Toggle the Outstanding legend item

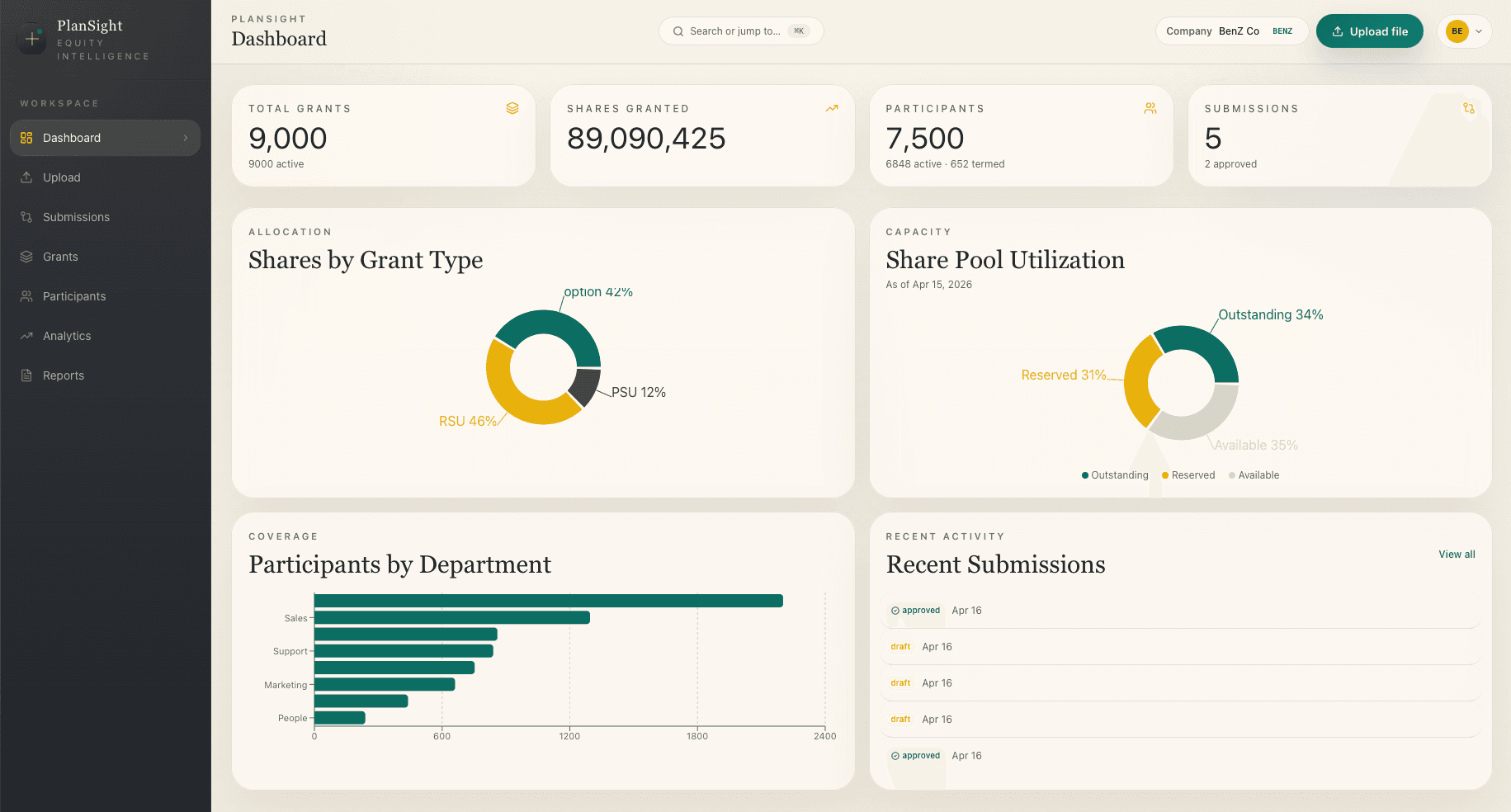tap(1114, 474)
